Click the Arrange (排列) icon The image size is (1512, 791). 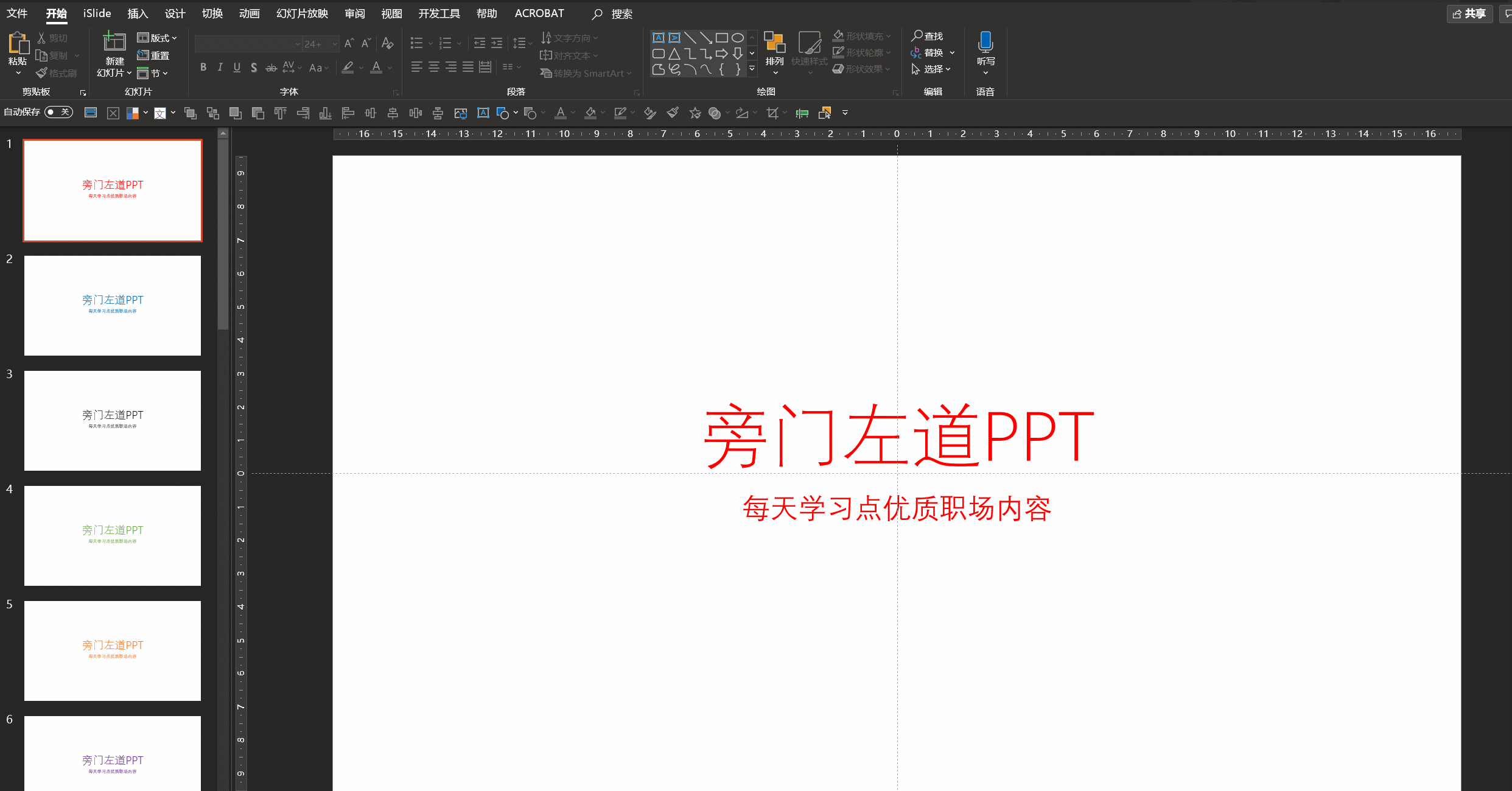click(774, 44)
